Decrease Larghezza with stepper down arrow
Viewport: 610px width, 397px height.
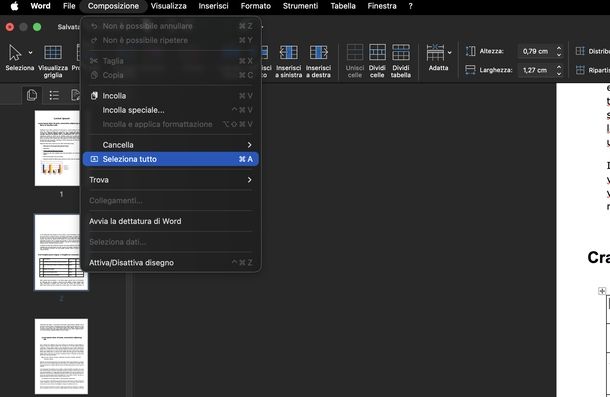559,73
